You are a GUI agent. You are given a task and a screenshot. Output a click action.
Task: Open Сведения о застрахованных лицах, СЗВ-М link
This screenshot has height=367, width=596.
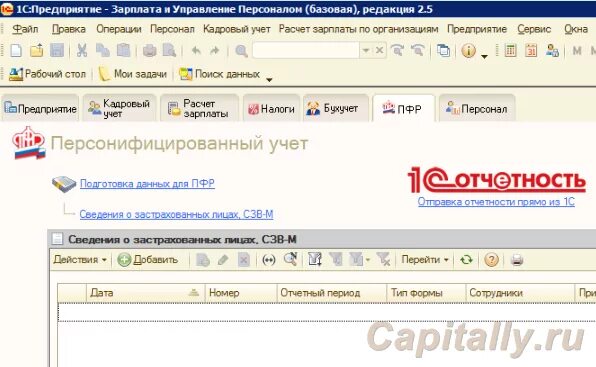176,214
